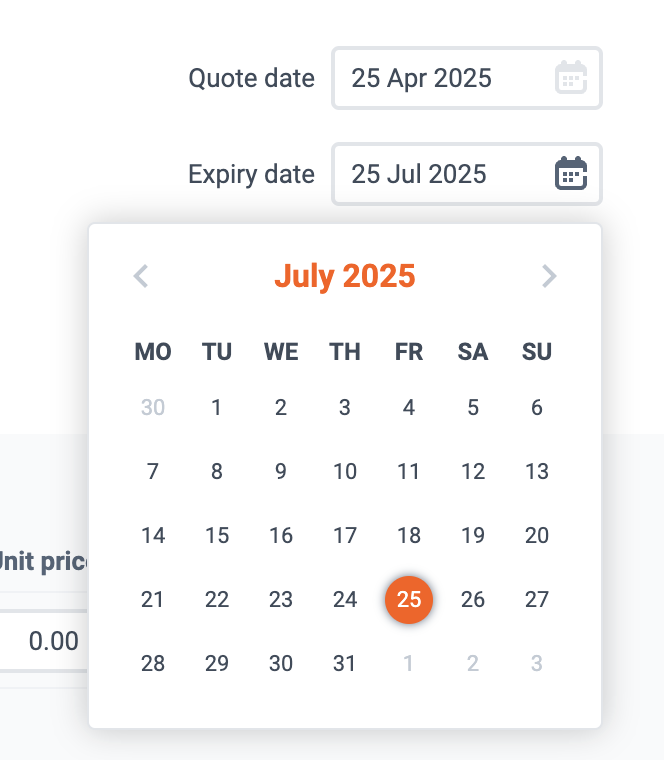The width and height of the screenshot is (664, 760).
Task: Choose July 10 in the calendar
Action: click(345, 472)
